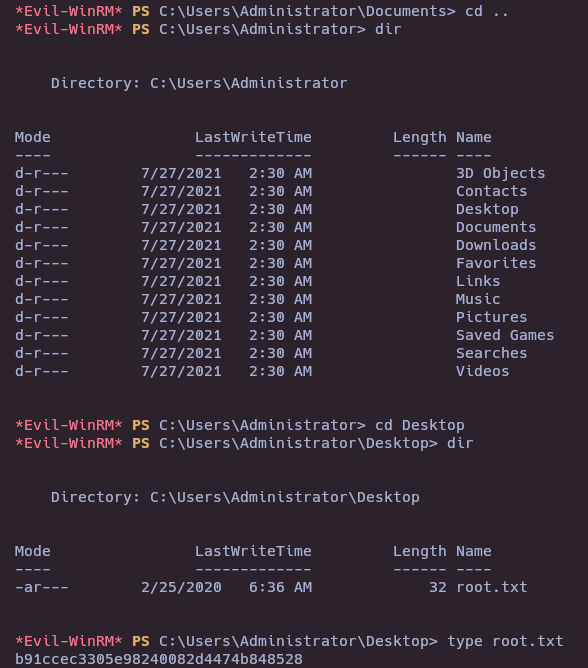The image size is (588, 668).
Task: Click the Searches folder entry
Action: 492,353
